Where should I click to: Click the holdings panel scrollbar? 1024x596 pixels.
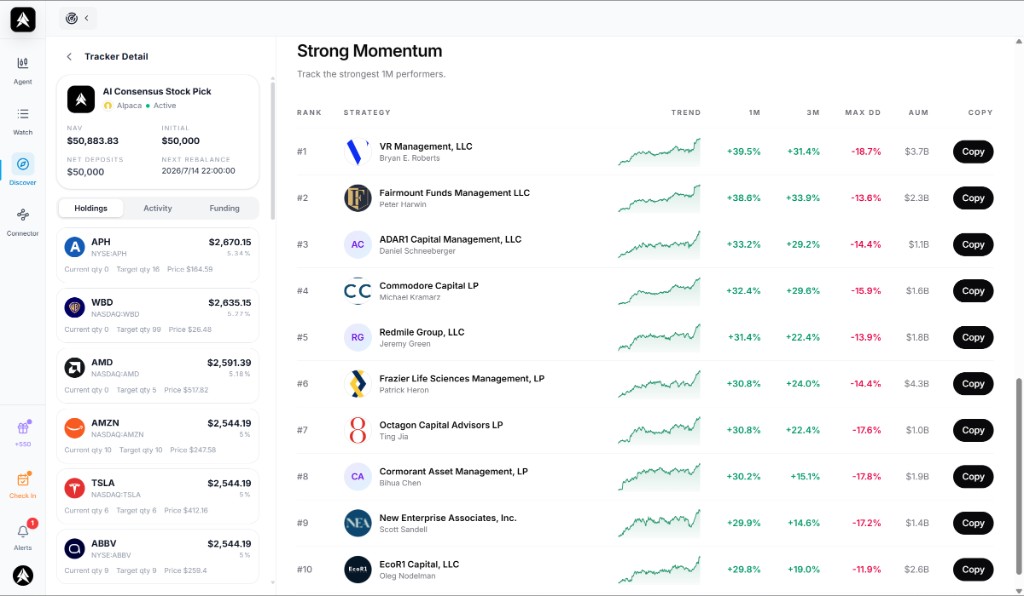pyautogui.click(x=272, y=151)
